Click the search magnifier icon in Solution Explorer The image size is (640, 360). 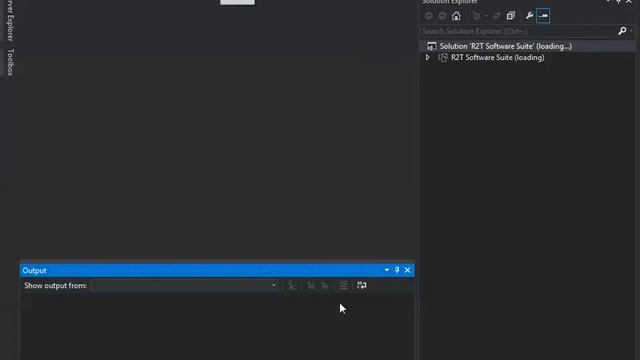pos(622,31)
